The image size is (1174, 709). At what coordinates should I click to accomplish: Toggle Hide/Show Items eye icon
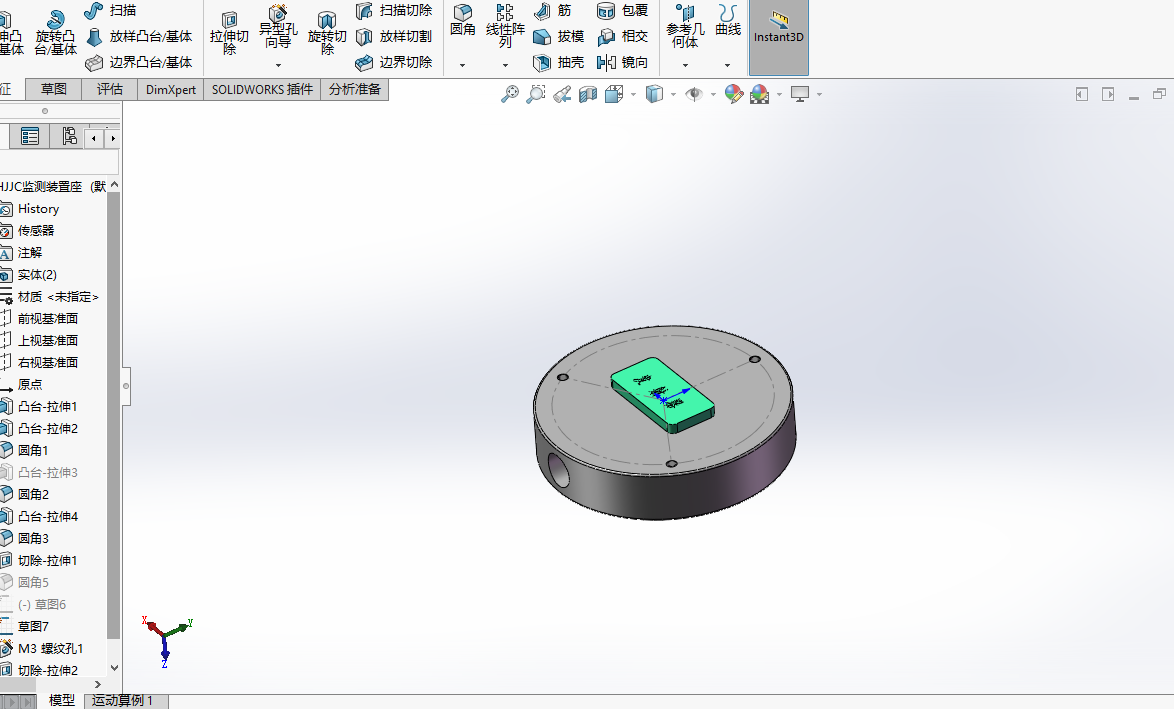694,94
